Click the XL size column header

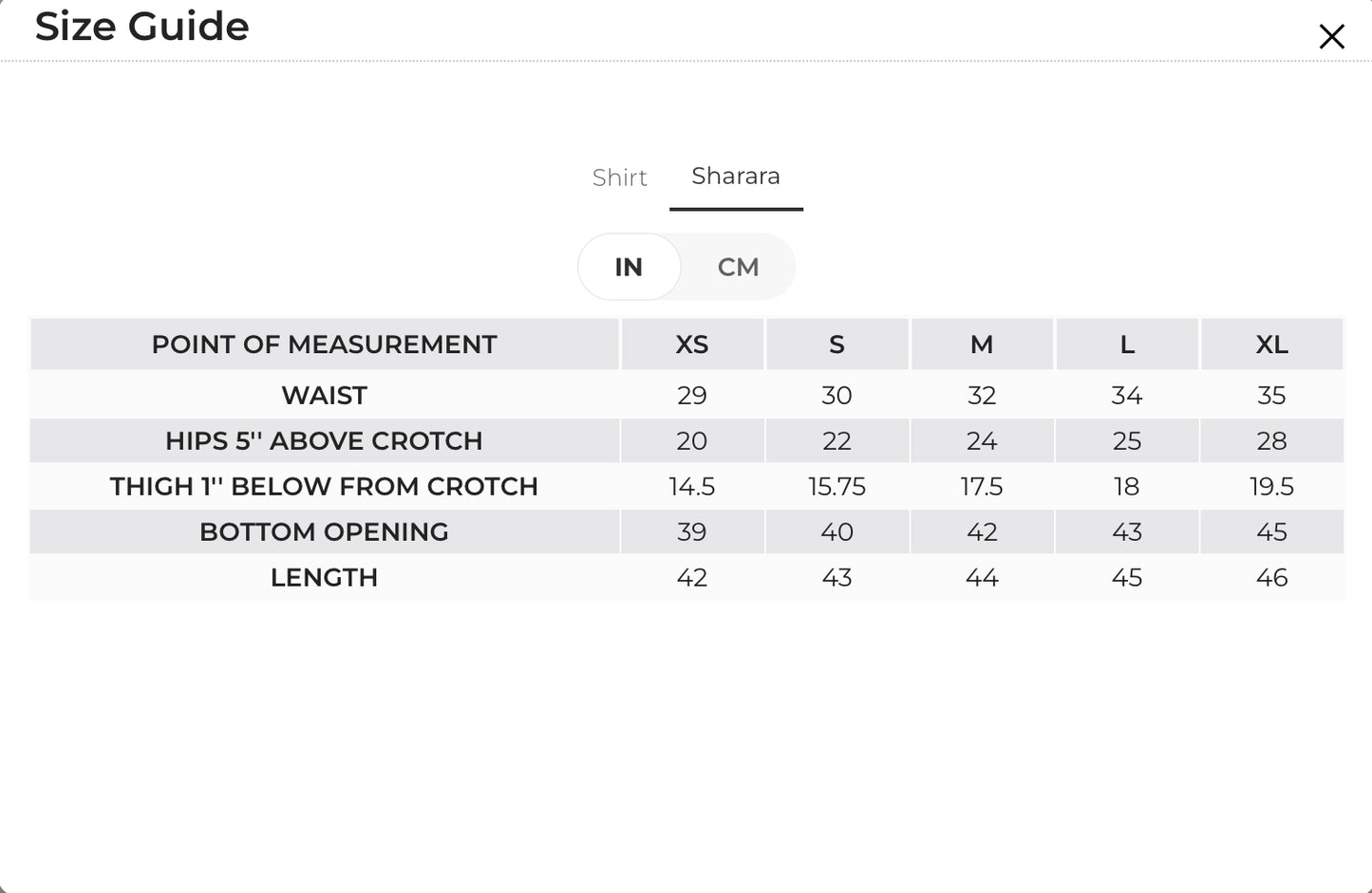(1272, 344)
